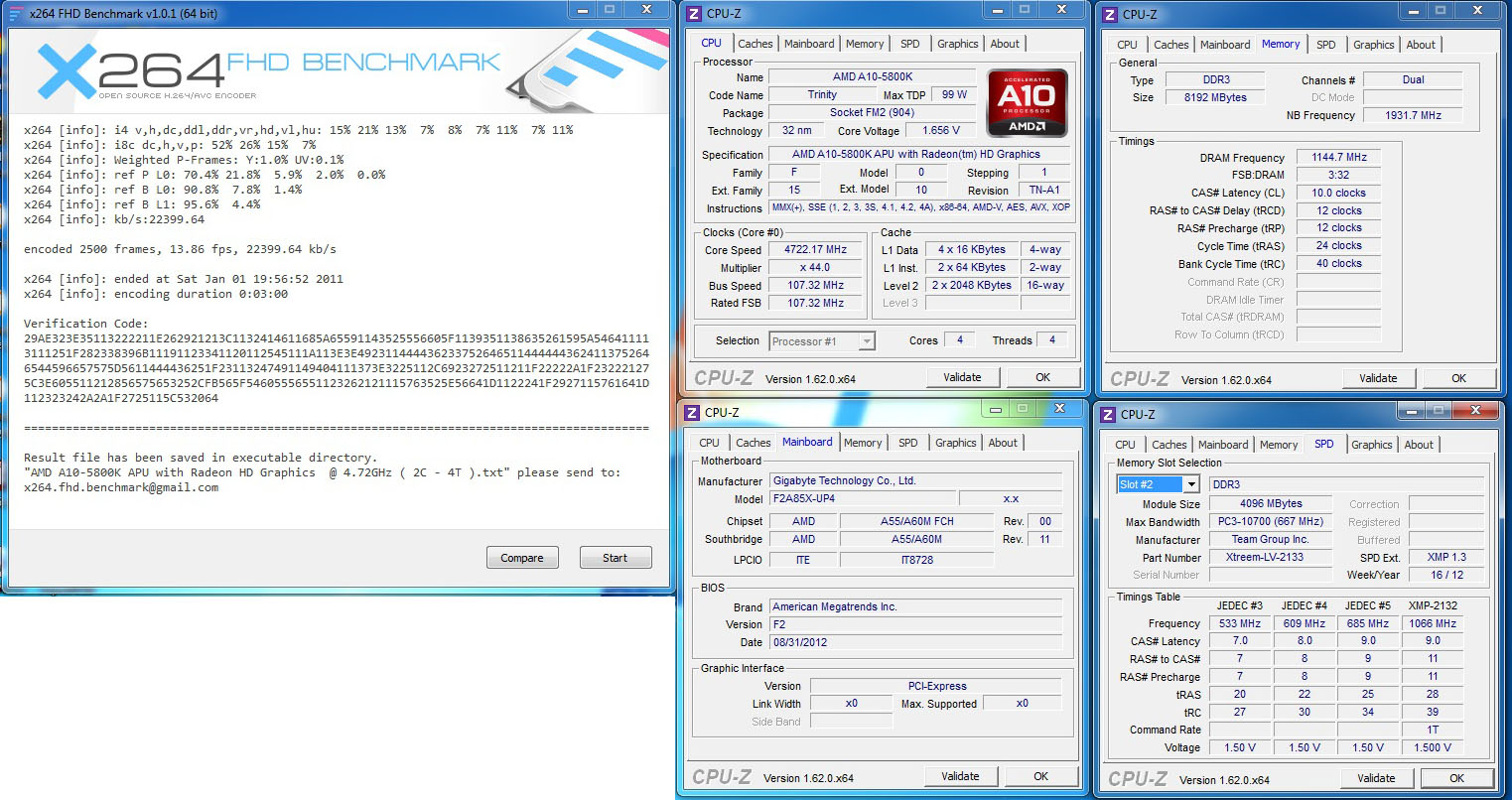1512x800 pixels.
Task: Click OK in the CPU-Z processor window
Action: 1043,377
